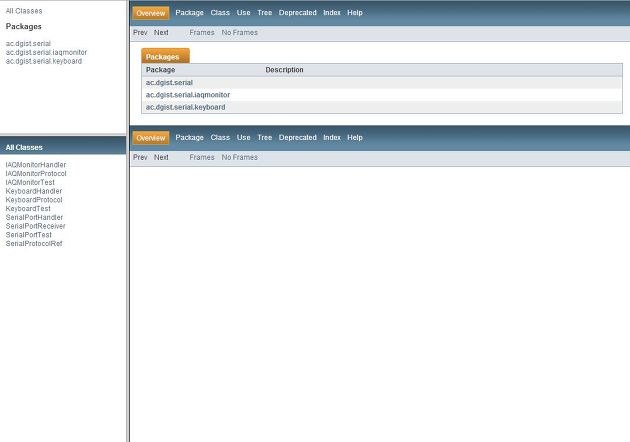Open the KeyboardTest class
This screenshot has width=630, height=442.
(x=28, y=209)
